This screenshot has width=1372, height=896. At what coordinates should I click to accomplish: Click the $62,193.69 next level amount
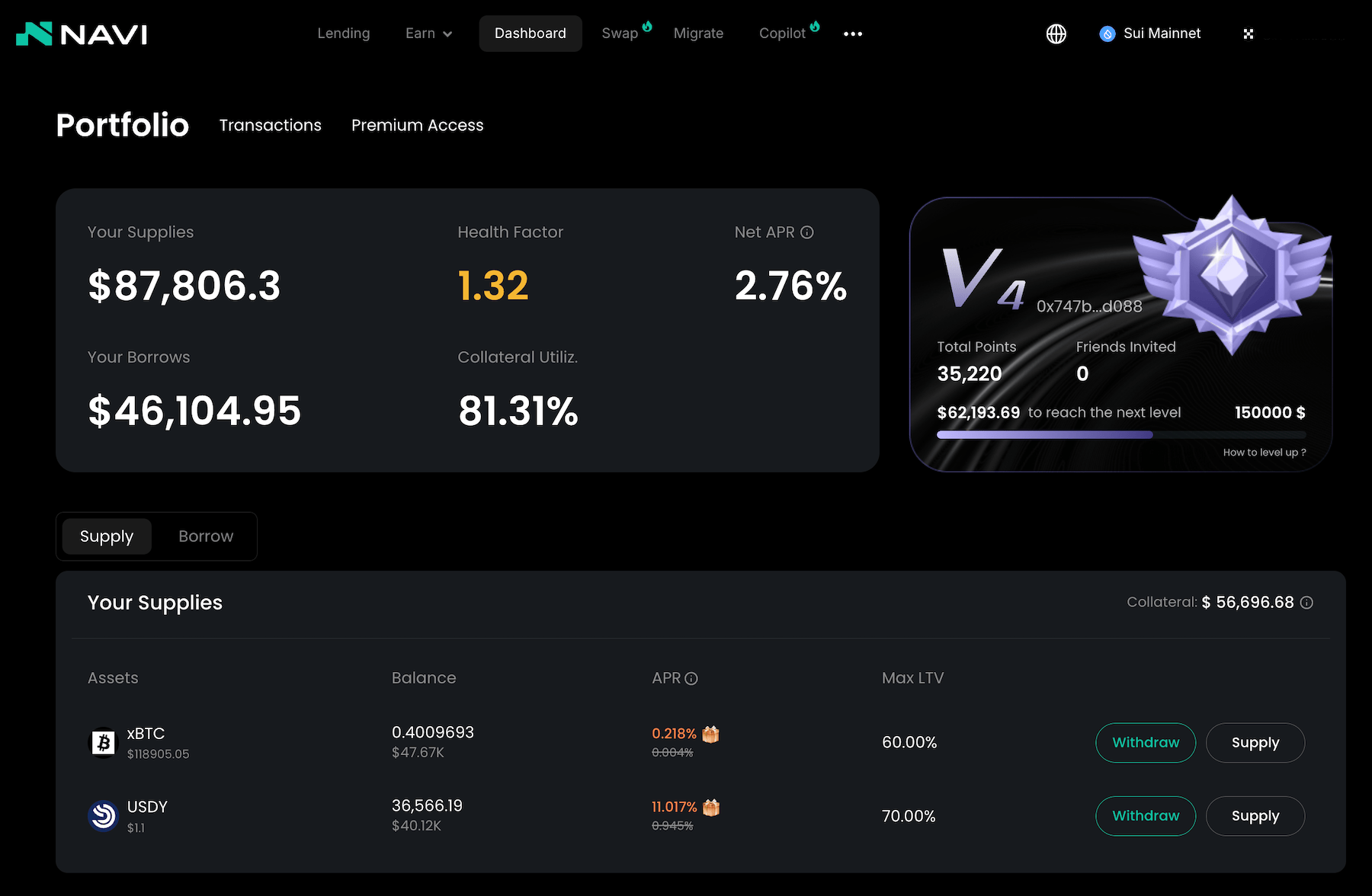click(x=979, y=413)
